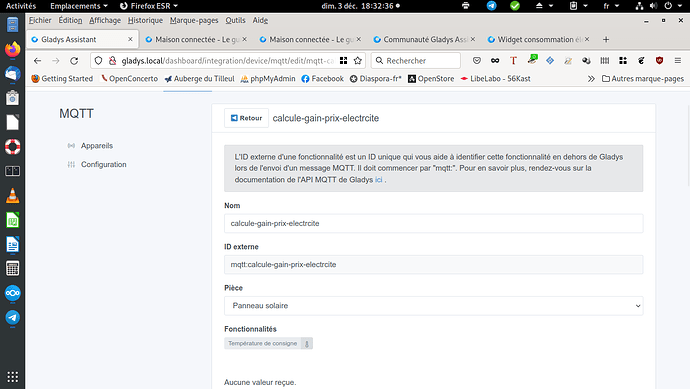Open the Édition menu

(x=70, y=20)
